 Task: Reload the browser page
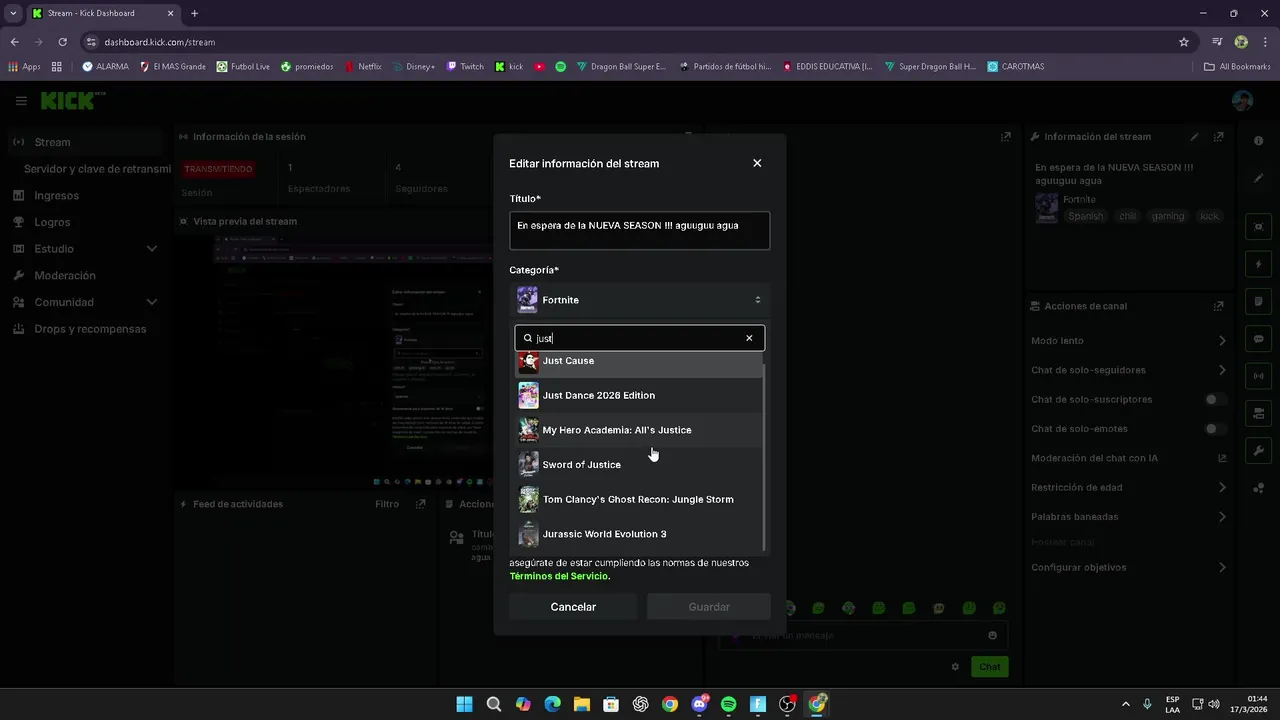pos(62,42)
